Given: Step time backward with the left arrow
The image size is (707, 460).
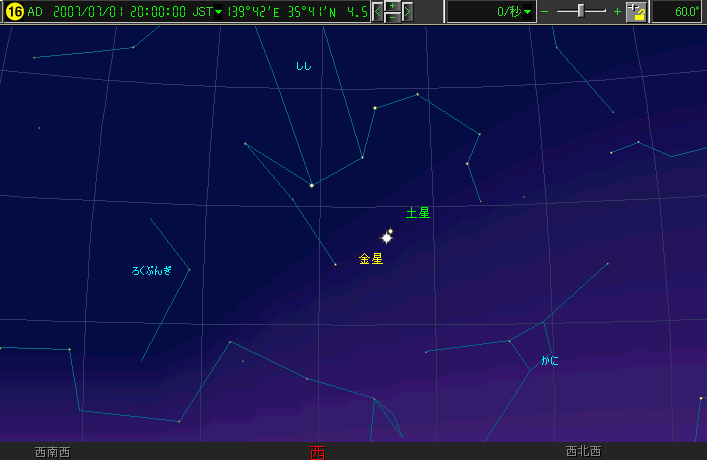Looking at the screenshot, I should (x=378, y=12).
